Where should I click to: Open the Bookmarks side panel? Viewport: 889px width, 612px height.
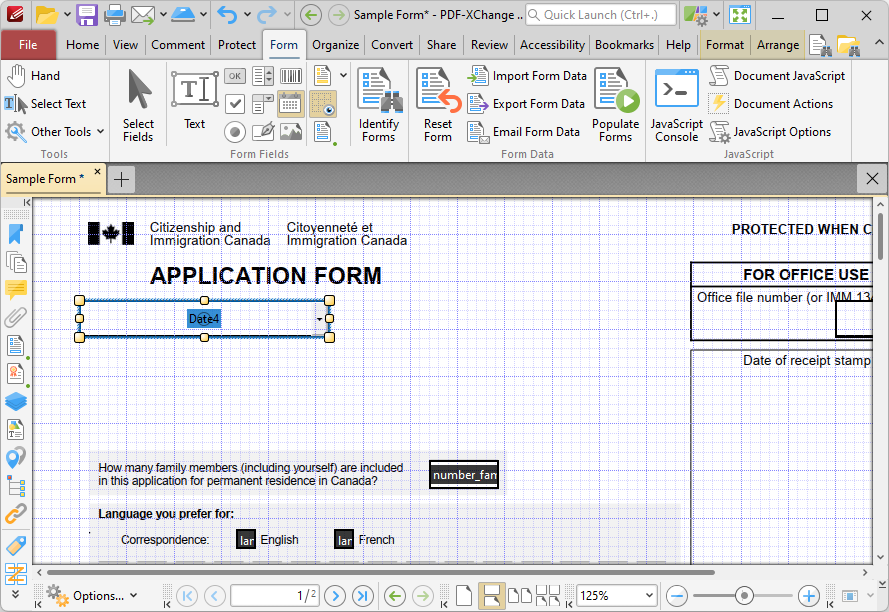point(16,234)
